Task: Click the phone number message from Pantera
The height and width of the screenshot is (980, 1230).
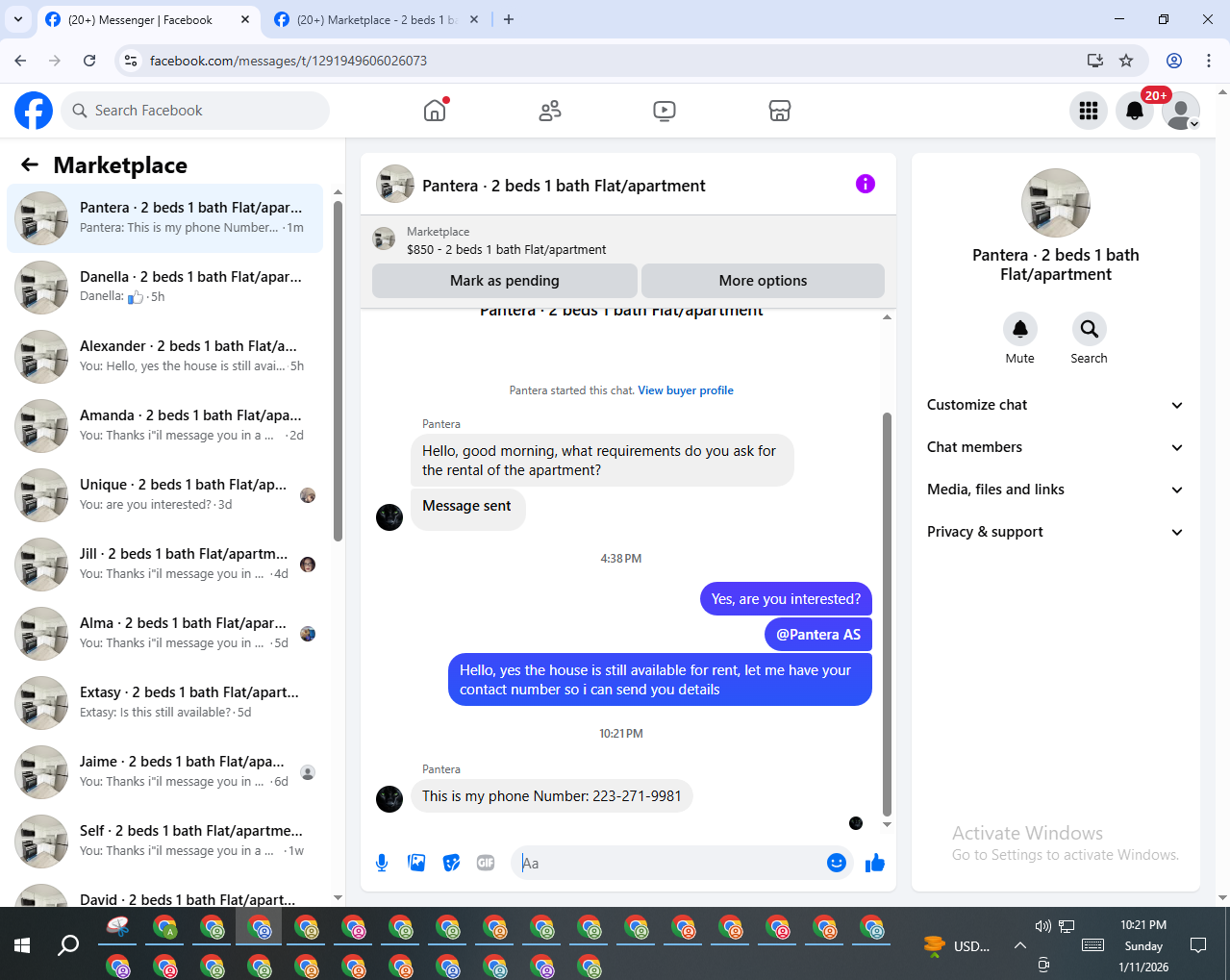Action: (x=551, y=796)
